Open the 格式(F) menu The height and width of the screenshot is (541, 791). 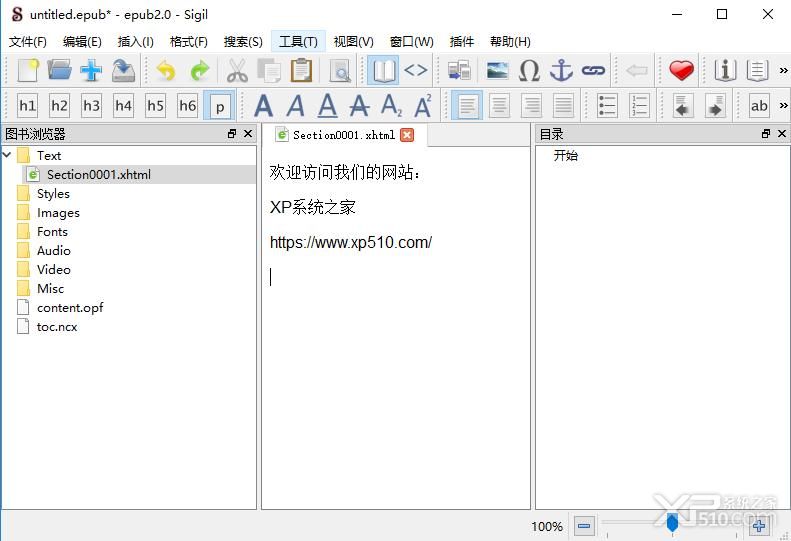189,41
